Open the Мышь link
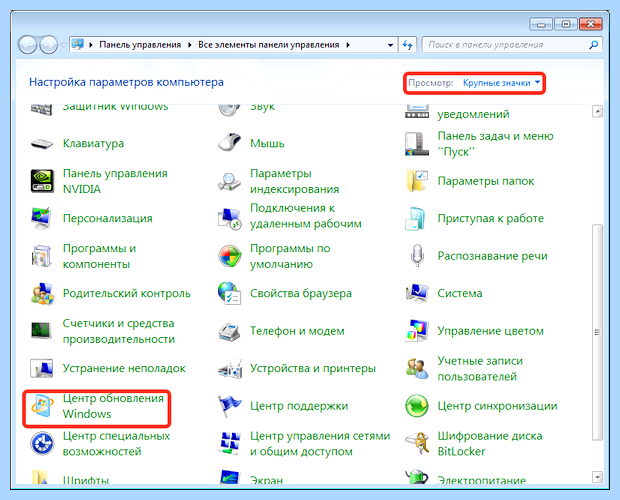The width and height of the screenshot is (620, 500). [267, 143]
